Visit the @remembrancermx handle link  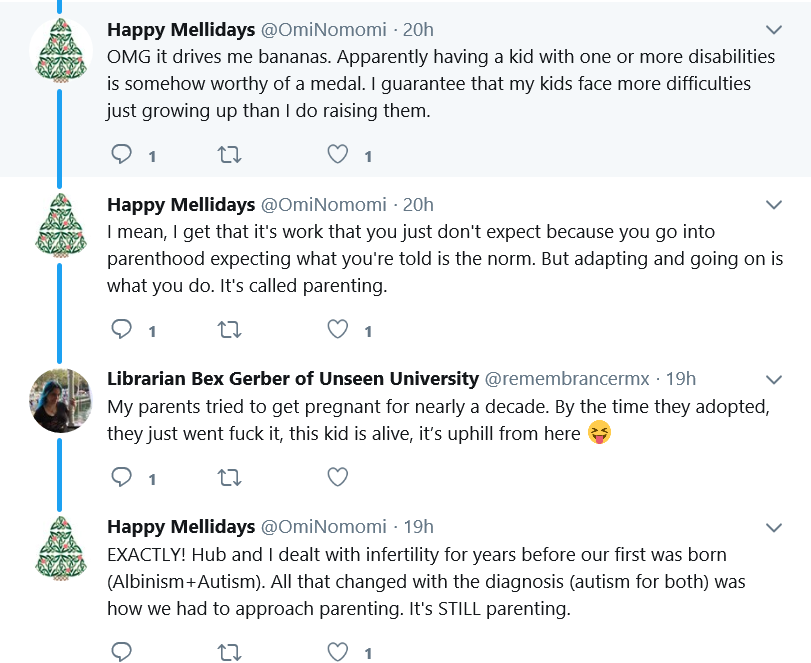567,379
